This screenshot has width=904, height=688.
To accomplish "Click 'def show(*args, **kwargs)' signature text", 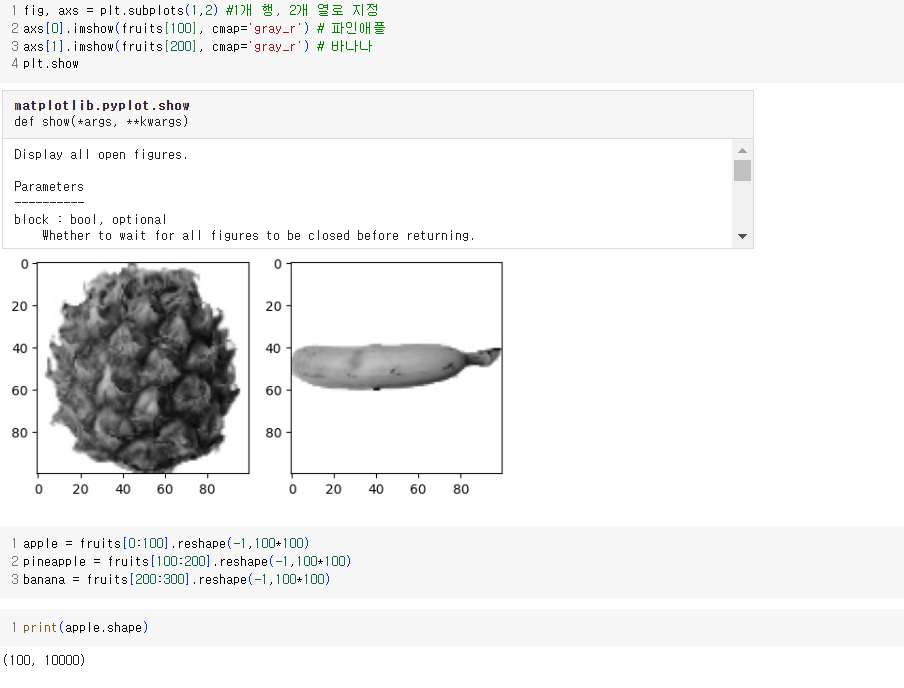I will 101,122.
